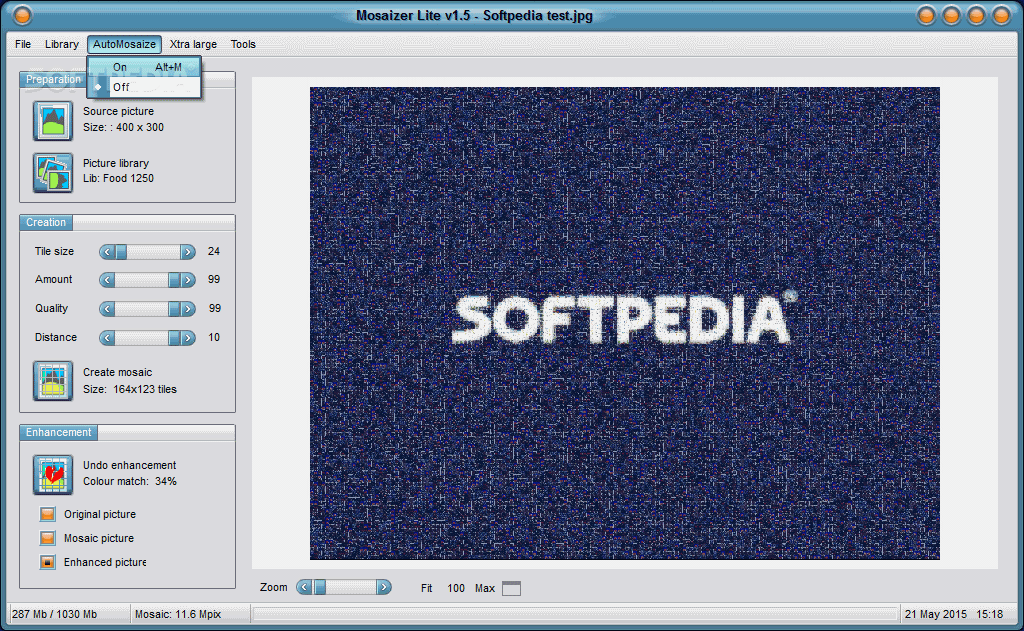Screen dimensions: 1024x631
Task: Click the Distance slider handle
Action: pos(174,337)
